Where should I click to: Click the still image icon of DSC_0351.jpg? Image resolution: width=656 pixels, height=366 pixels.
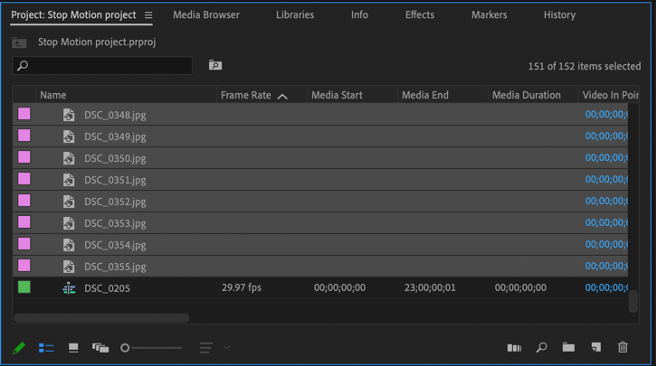69,180
